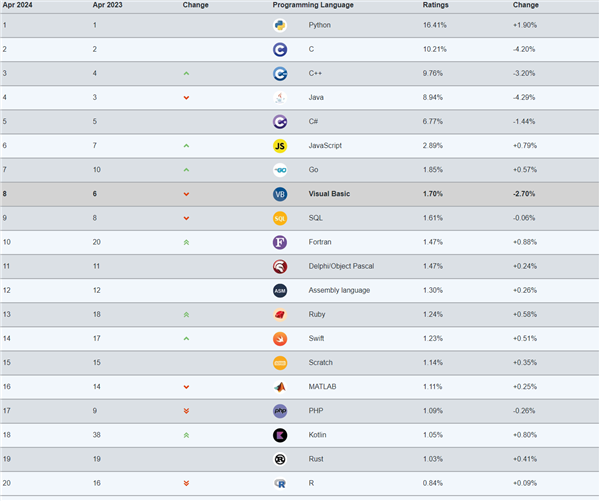Image resolution: width=600 pixels, height=501 pixels.
Task: Click the green up arrow in C++ row
Action: [186, 73]
